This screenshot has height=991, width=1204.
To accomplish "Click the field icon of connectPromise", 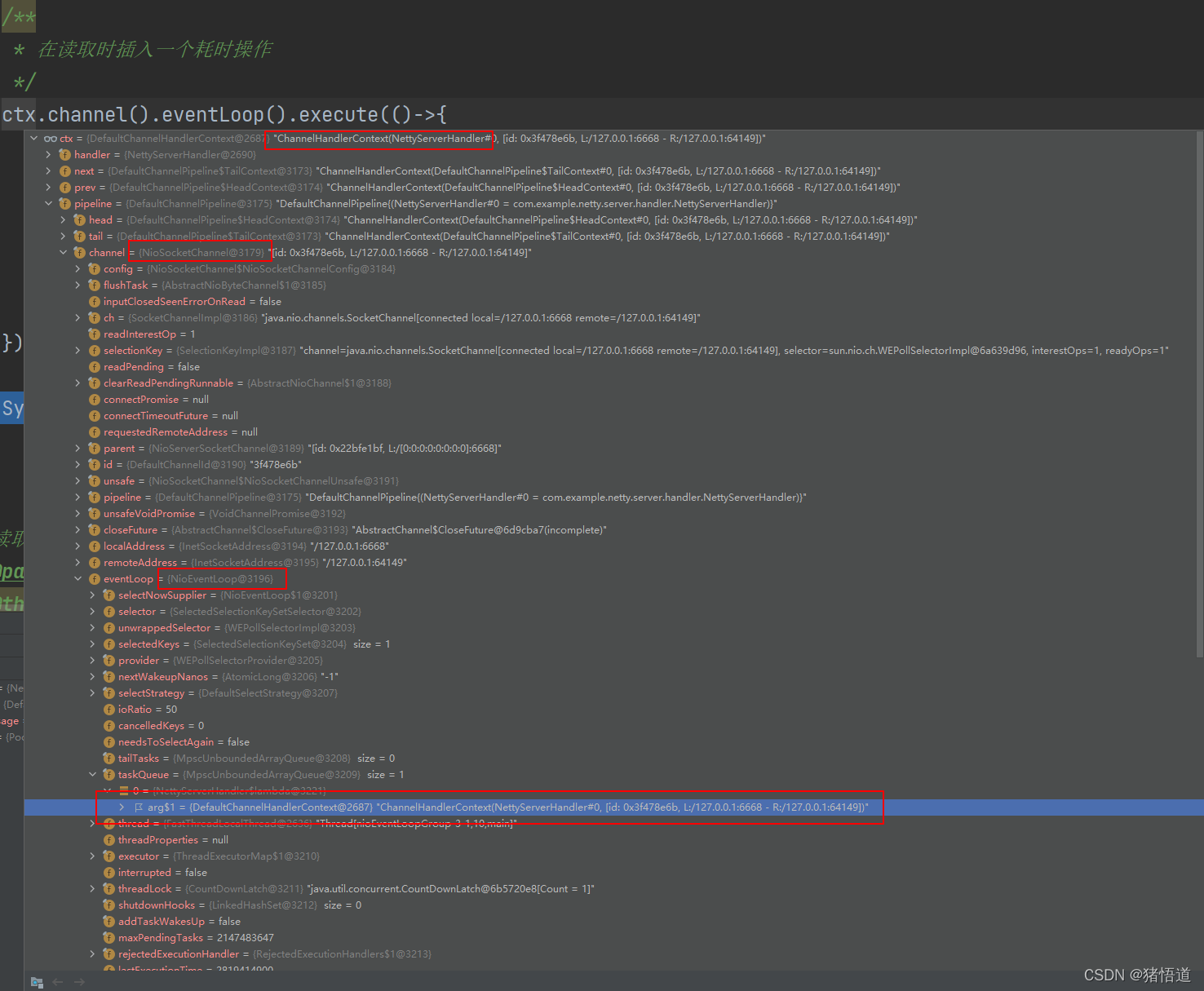I will pos(95,400).
